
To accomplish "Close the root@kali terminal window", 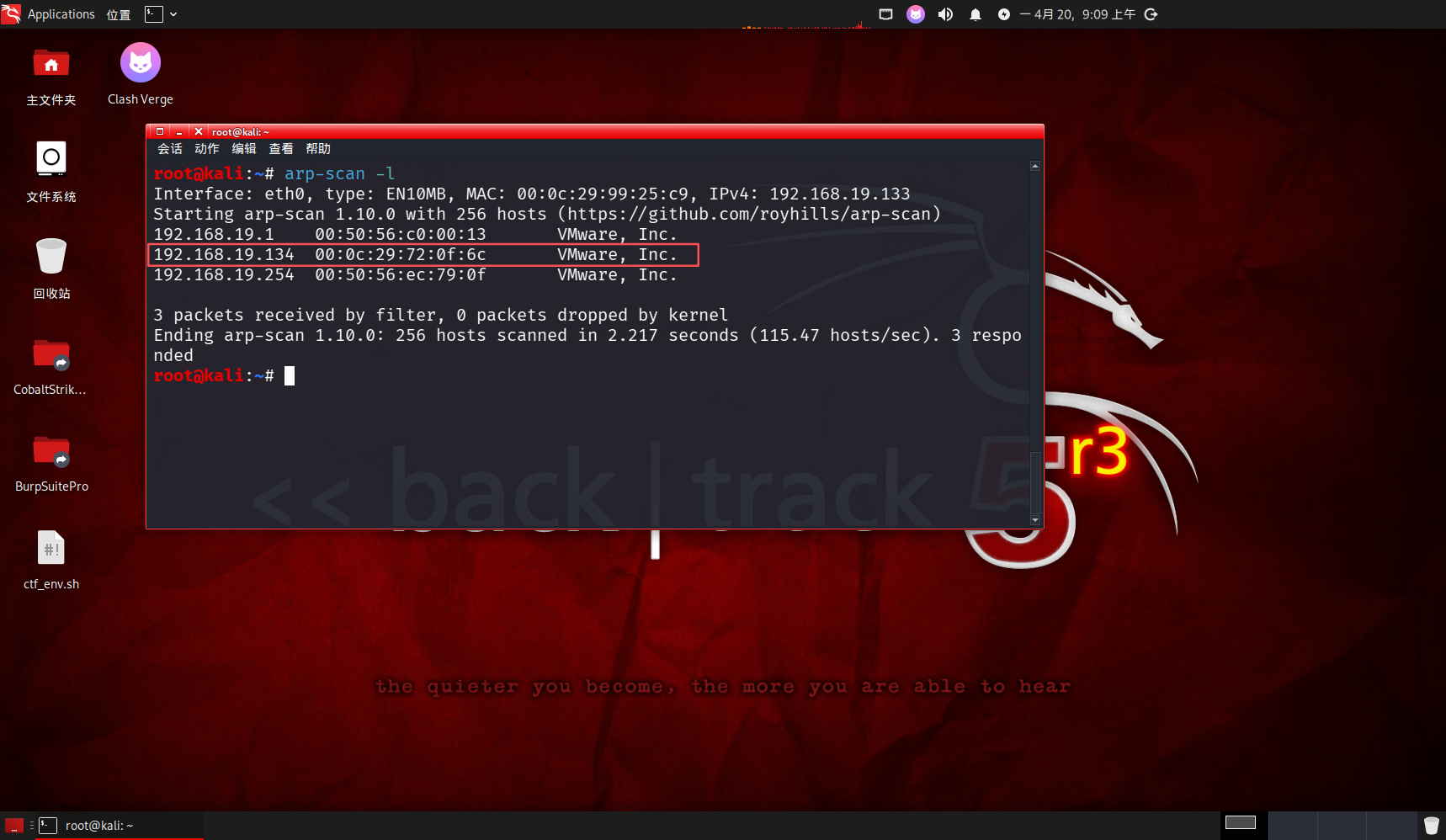I will click(x=199, y=131).
